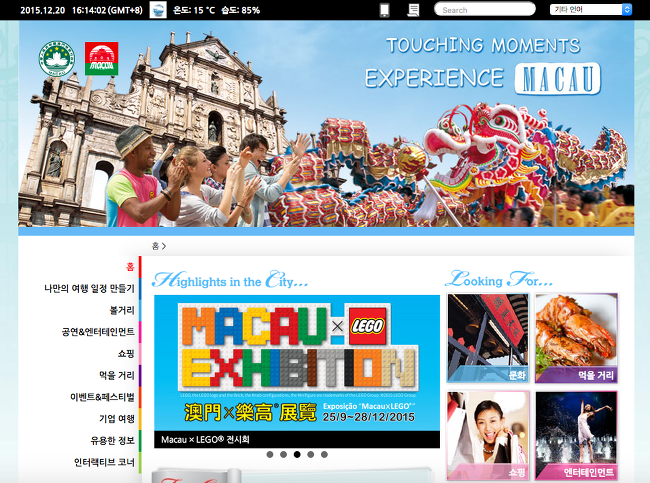Screen dimensions: 650x483
Task: Click the Macau SAR government emblem
Action: [57, 58]
